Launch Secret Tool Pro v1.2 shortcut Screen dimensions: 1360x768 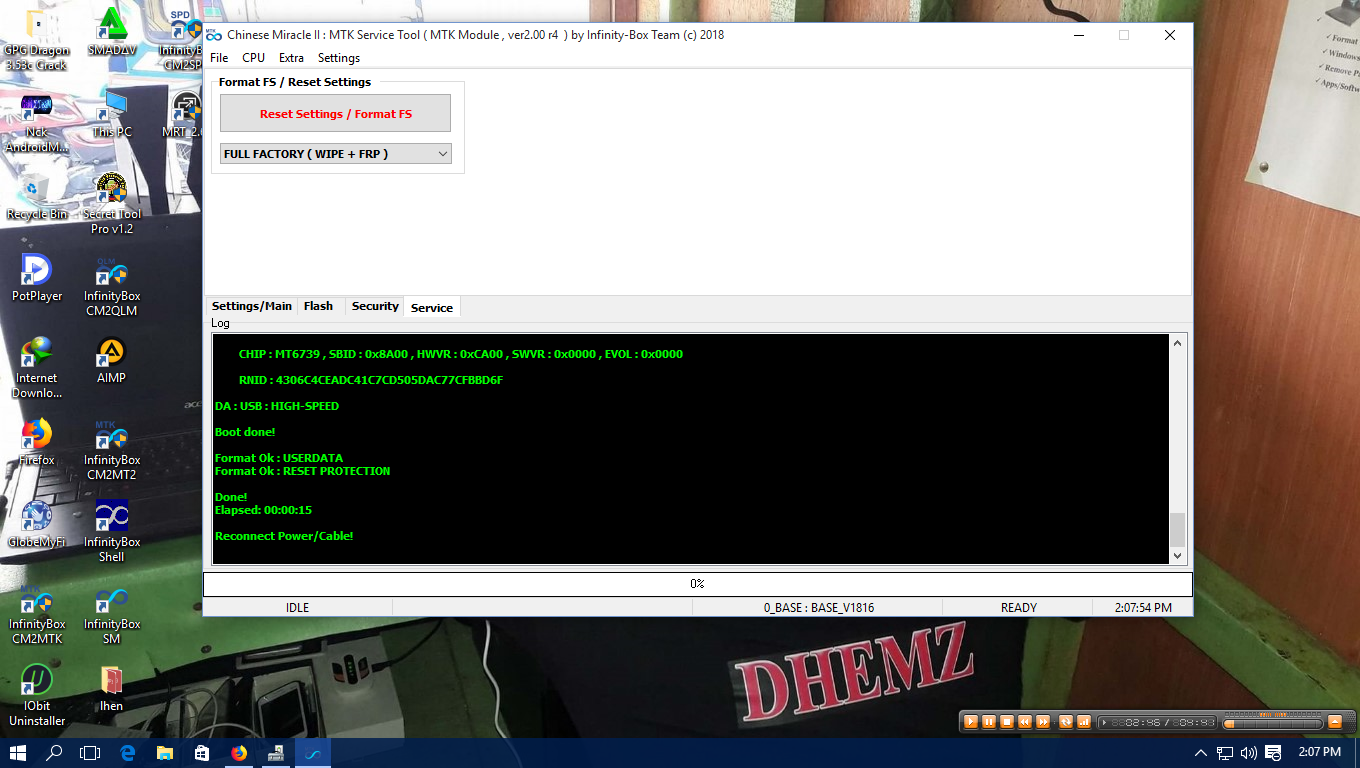pos(111,204)
